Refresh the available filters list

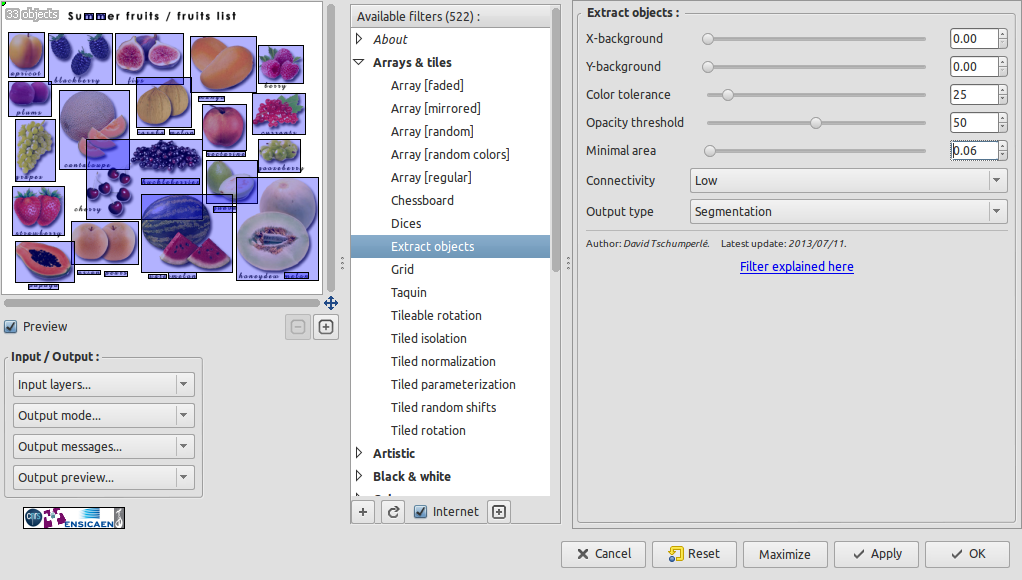[x=393, y=512]
